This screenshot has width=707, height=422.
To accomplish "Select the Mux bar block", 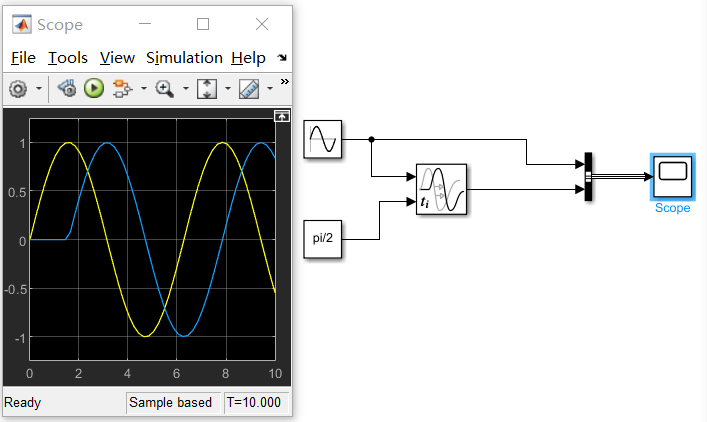I will pyautogui.click(x=588, y=177).
